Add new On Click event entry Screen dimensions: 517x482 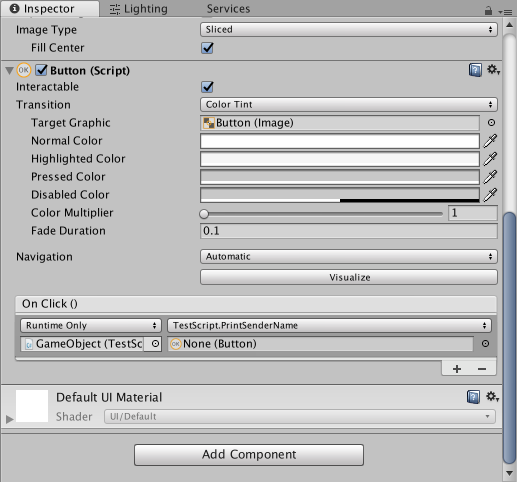[x=457, y=369]
